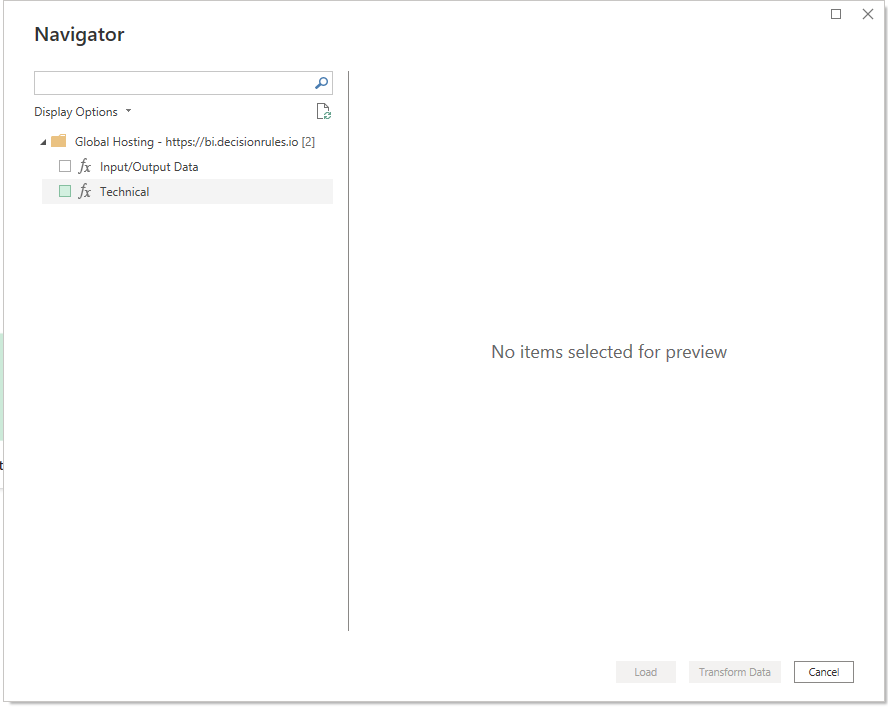
Task: Click the magnifier icon in the search box
Action: click(321, 83)
